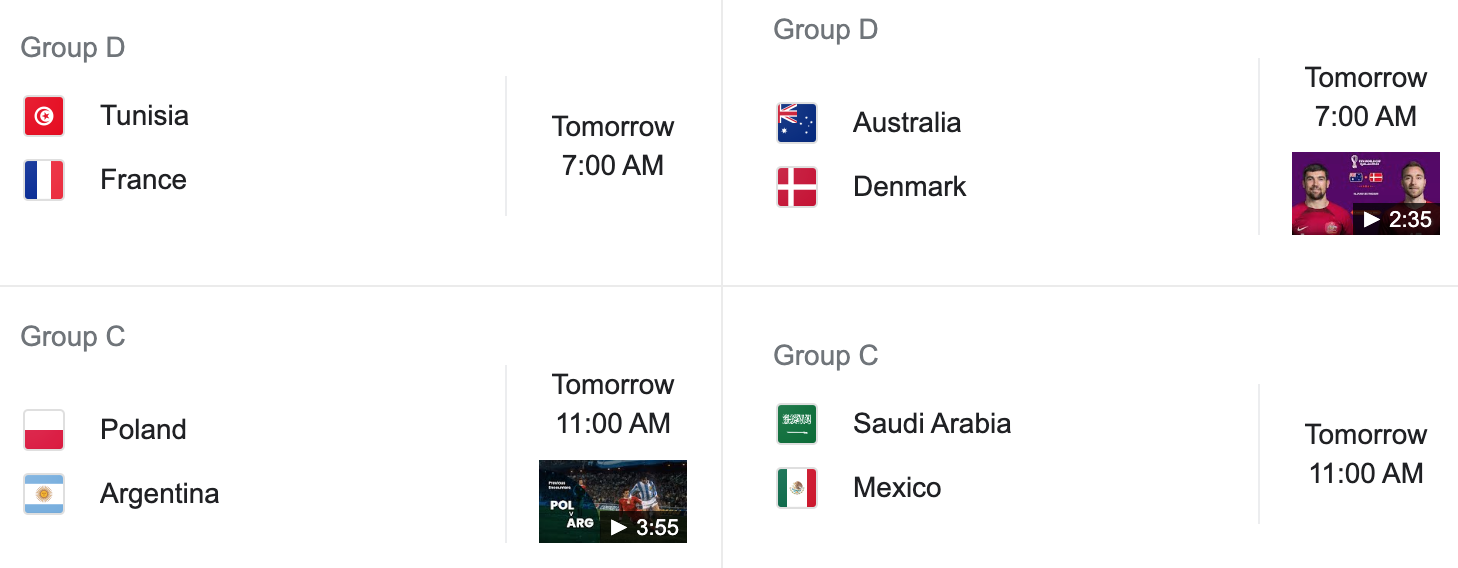Play the Poland vs Argentina preview video
The width and height of the screenshot is (1458, 568).
(x=612, y=501)
